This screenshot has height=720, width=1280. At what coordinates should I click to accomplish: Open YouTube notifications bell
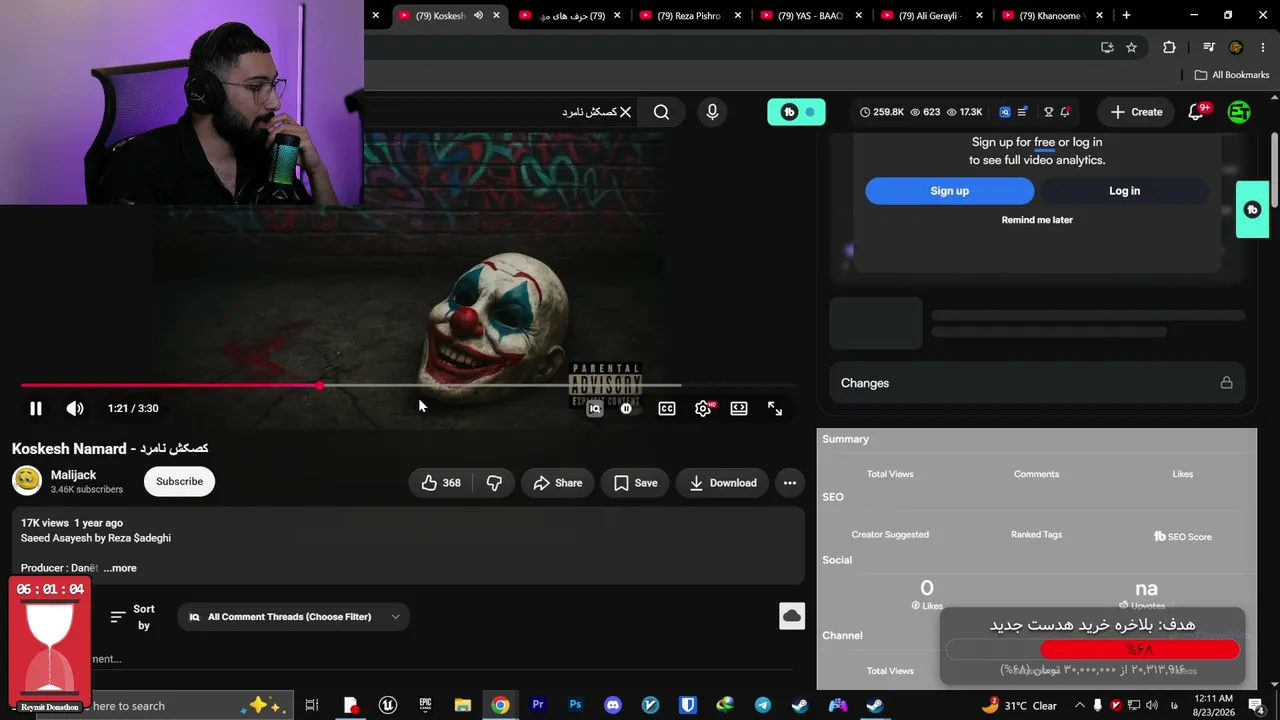[1196, 112]
